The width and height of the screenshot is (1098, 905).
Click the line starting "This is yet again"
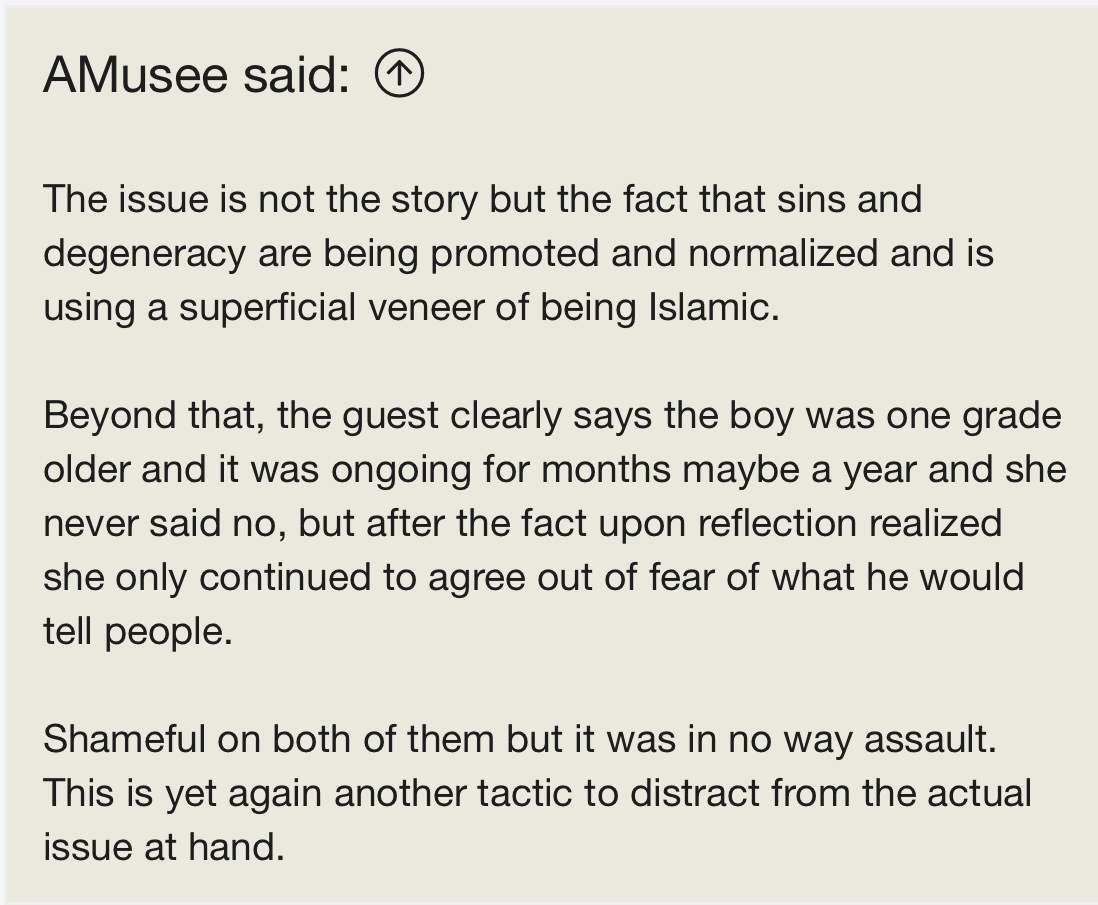point(537,793)
